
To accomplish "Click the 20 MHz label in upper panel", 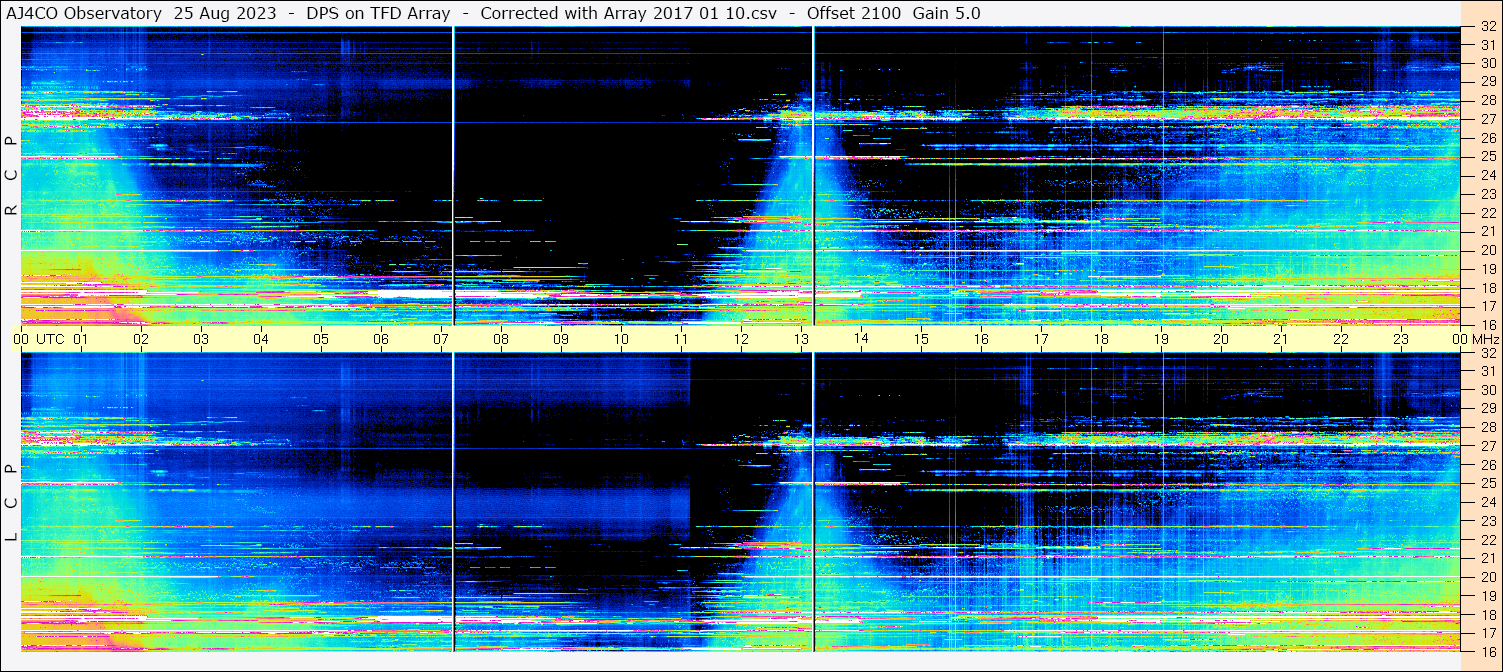I will coord(1486,250).
